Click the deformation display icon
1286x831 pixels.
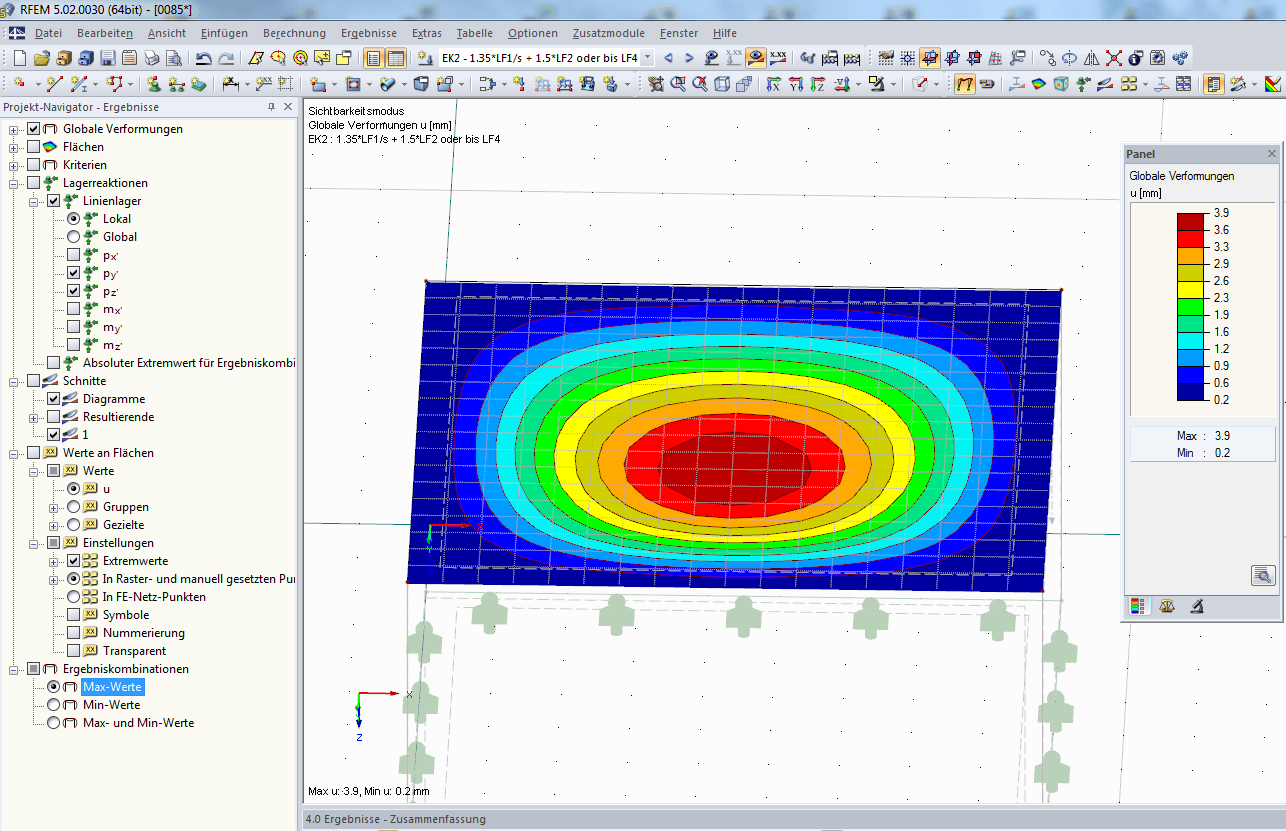[965, 84]
